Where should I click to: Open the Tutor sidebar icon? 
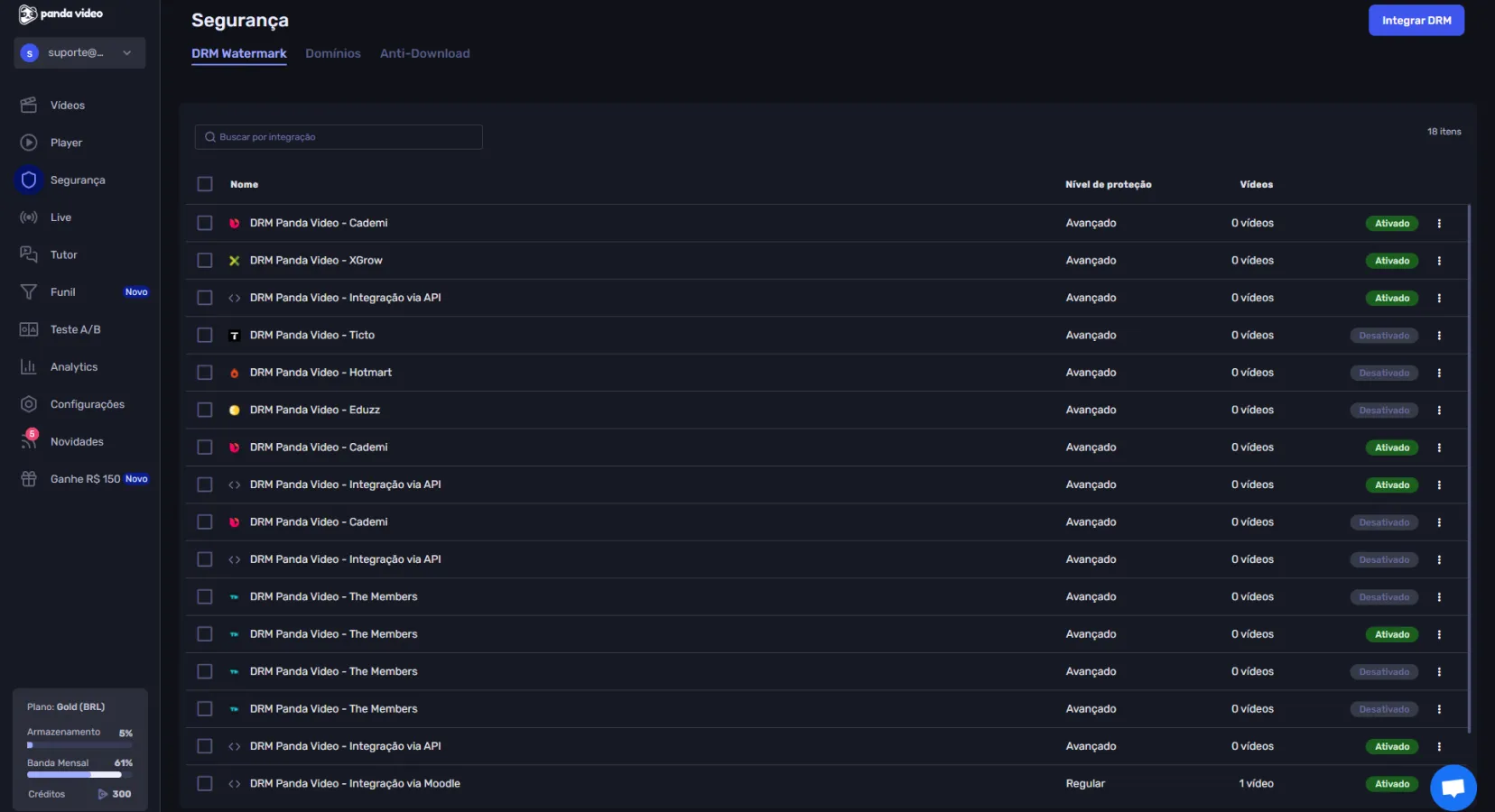(29, 254)
